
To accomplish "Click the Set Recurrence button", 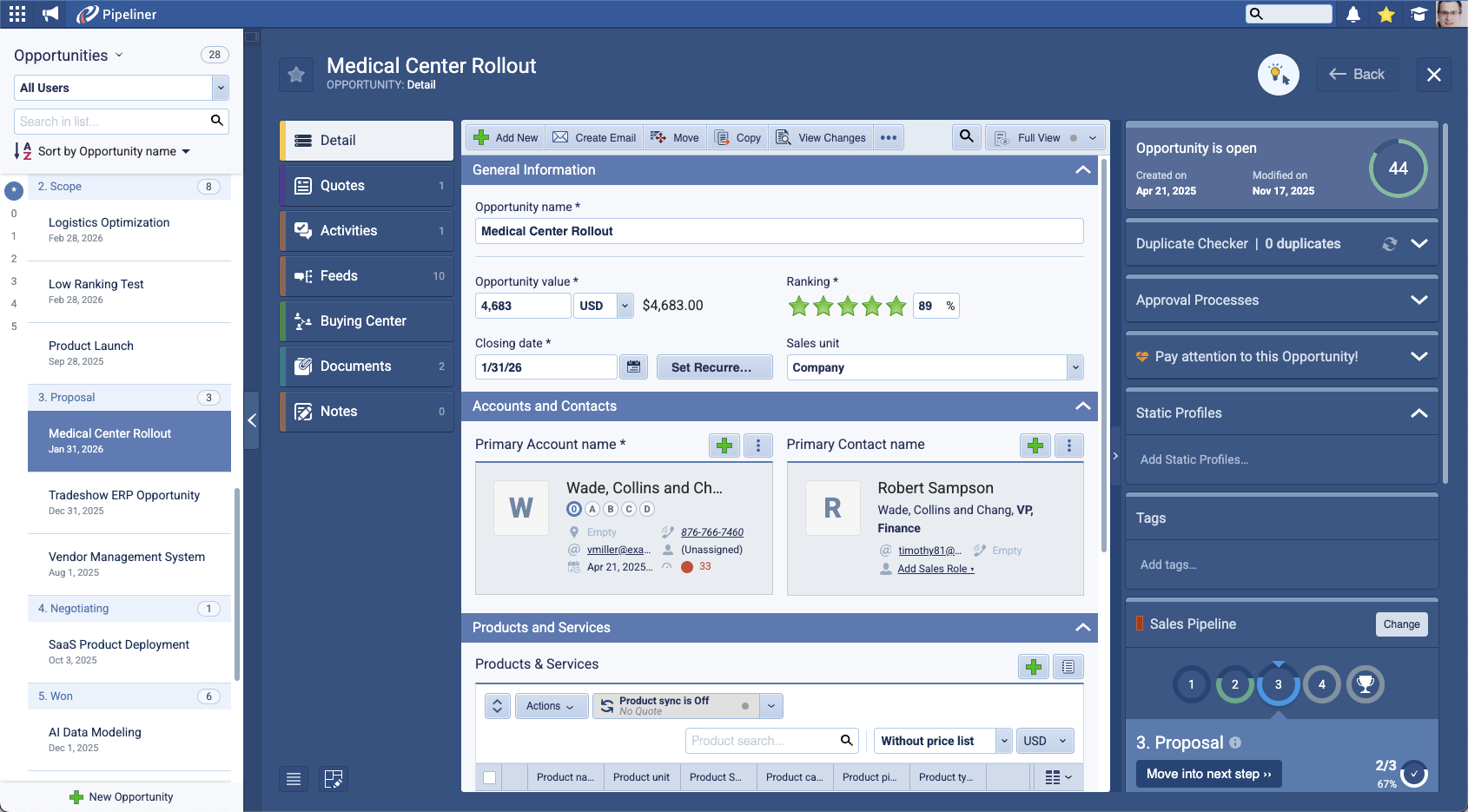I will coord(714,367).
